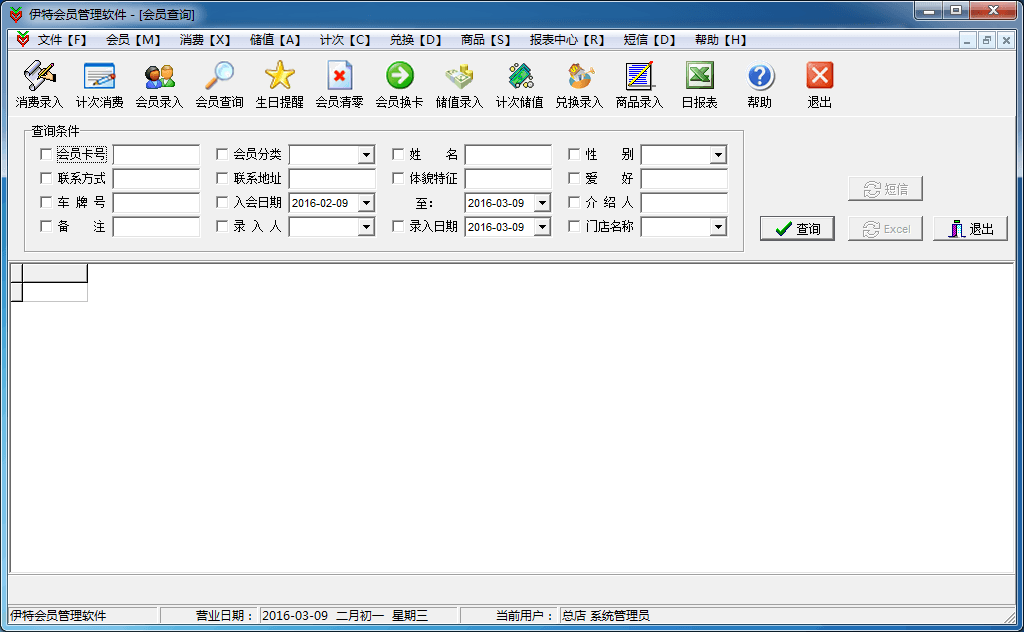
Task: Check the 联系地址 checkbox
Action: (222, 178)
